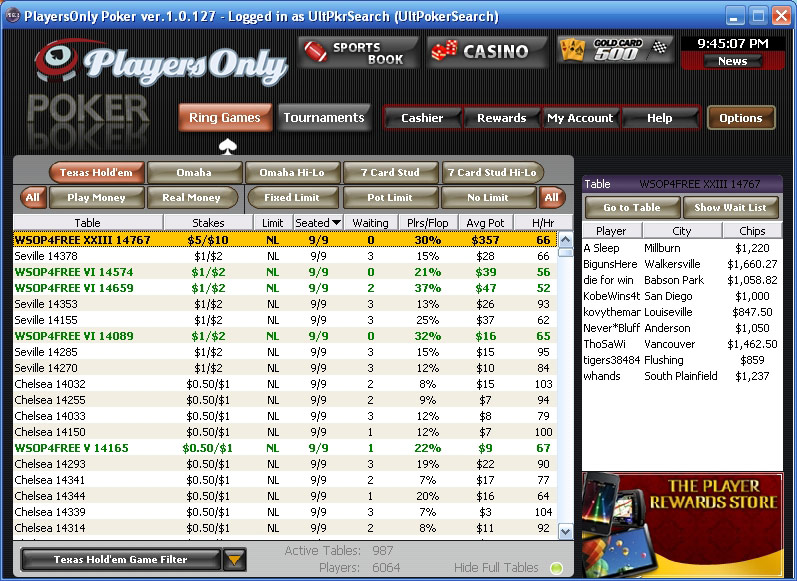Sort by the Waiting column header
This screenshot has height=581, width=797.
tap(370, 223)
